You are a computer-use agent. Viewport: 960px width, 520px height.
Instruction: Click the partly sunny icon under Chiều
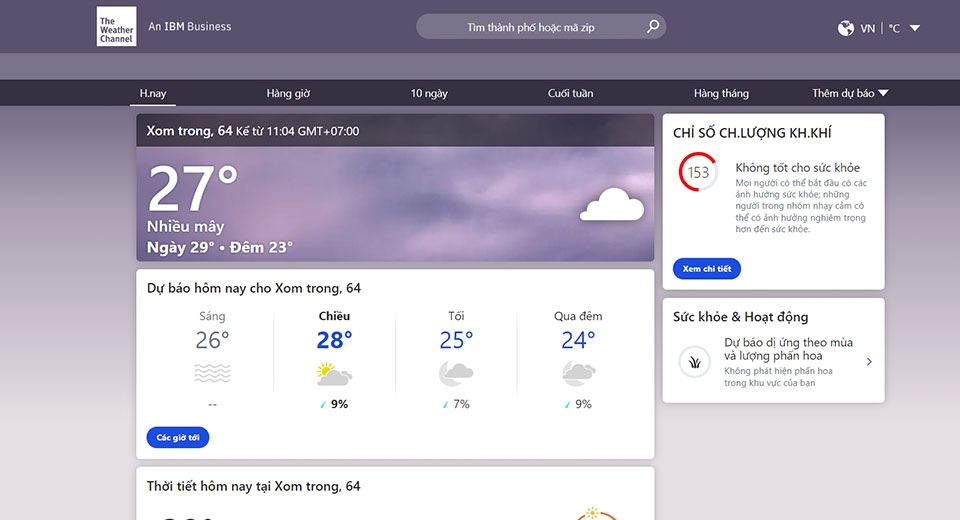pos(334,374)
